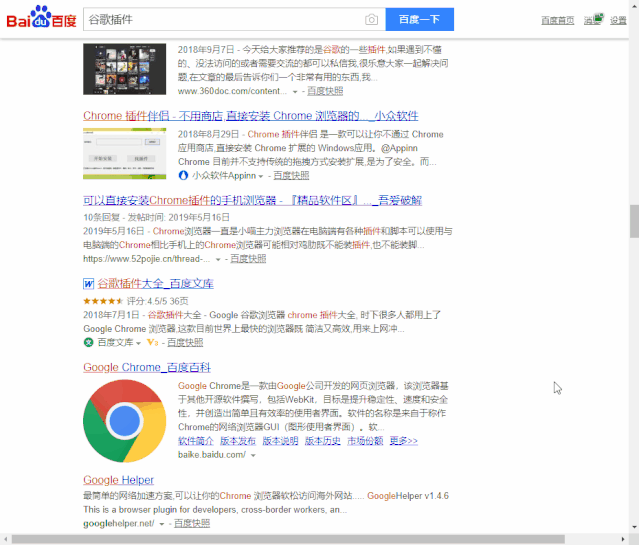Open 百度快照 for the 百度文库 result

point(185,342)
